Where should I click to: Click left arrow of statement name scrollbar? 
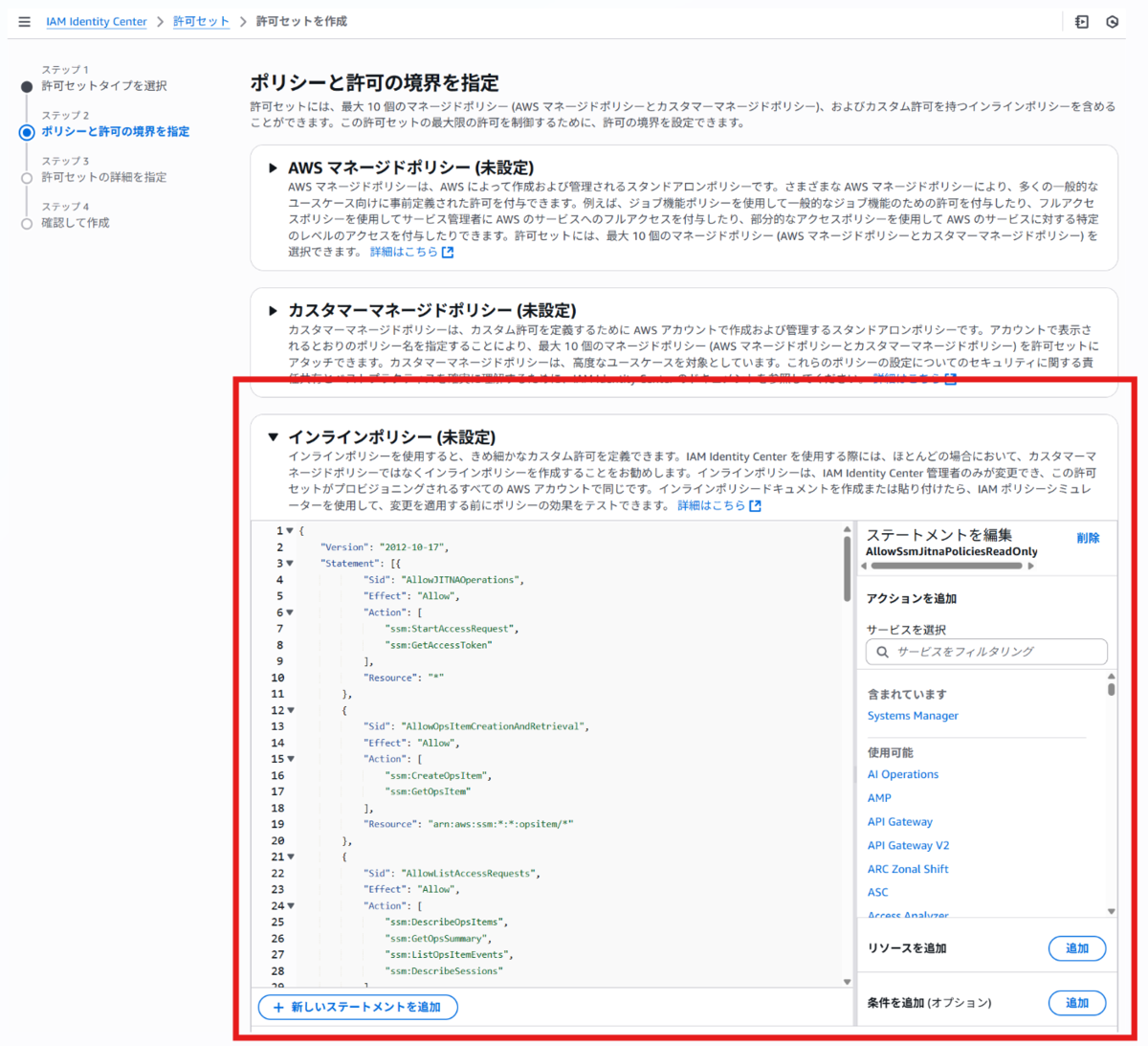(x=863, y=566)
